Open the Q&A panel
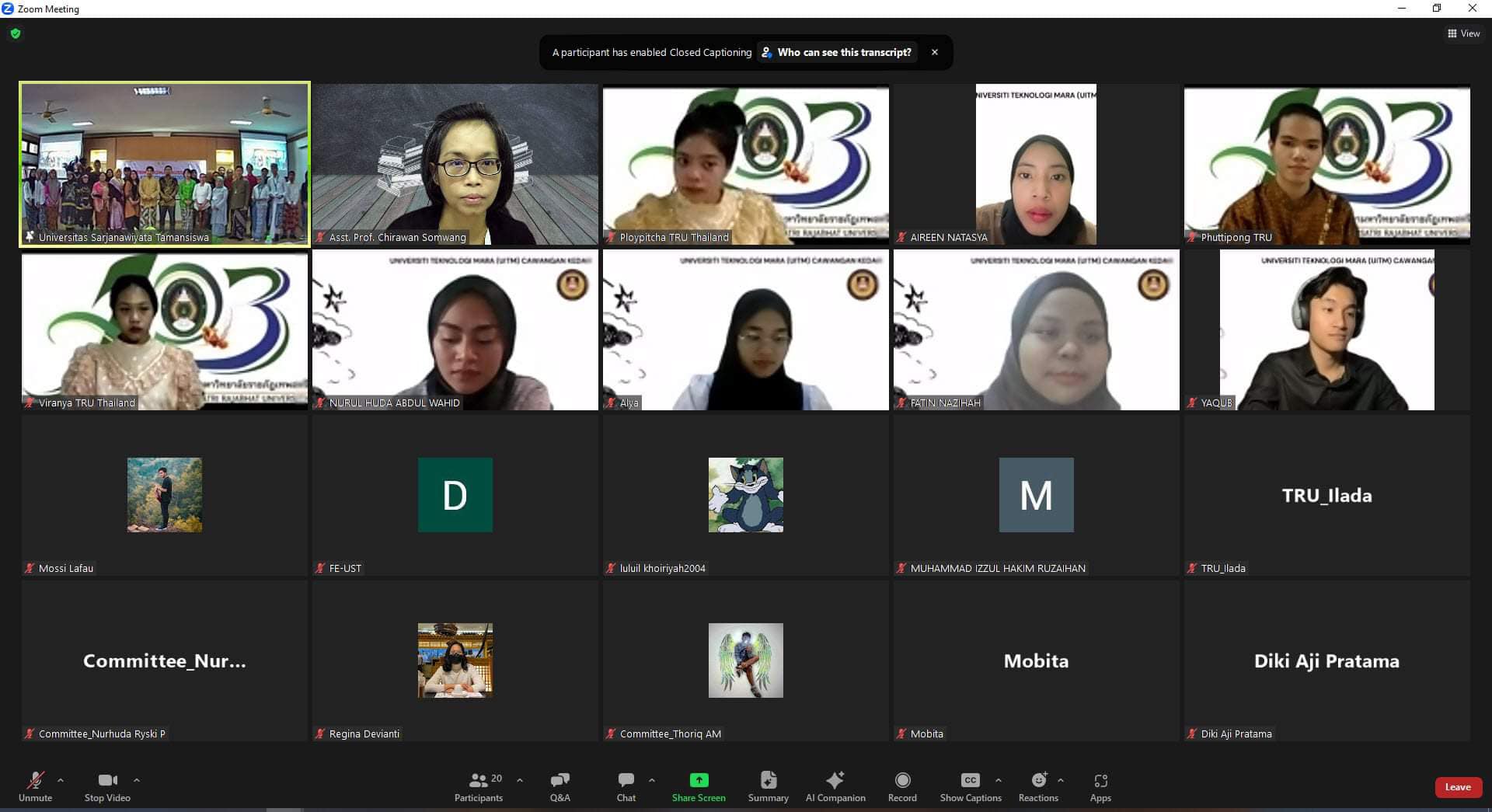The width and height of the screenshot is (1492, 812). point(559,786)
